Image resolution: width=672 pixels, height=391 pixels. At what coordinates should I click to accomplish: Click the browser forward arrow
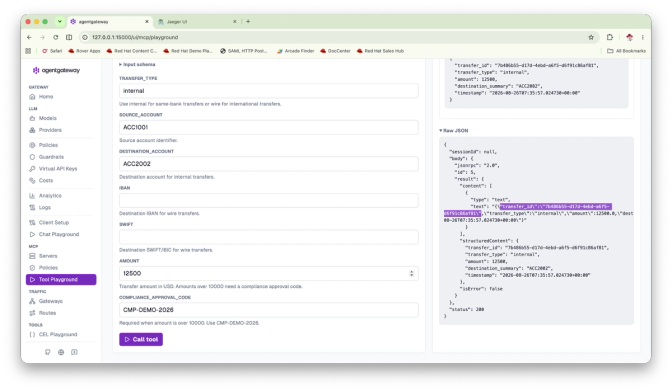point(42,37)
